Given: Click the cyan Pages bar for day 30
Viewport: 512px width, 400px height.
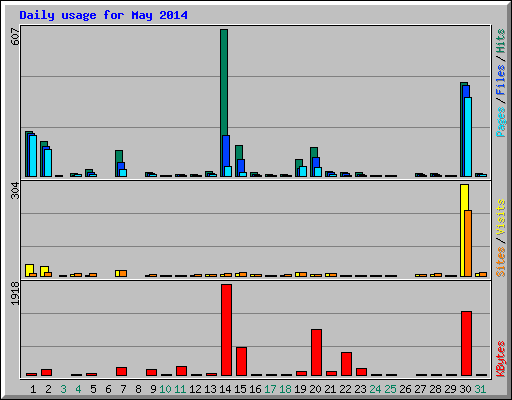Looking at the screenshot, I should point(468,137).
